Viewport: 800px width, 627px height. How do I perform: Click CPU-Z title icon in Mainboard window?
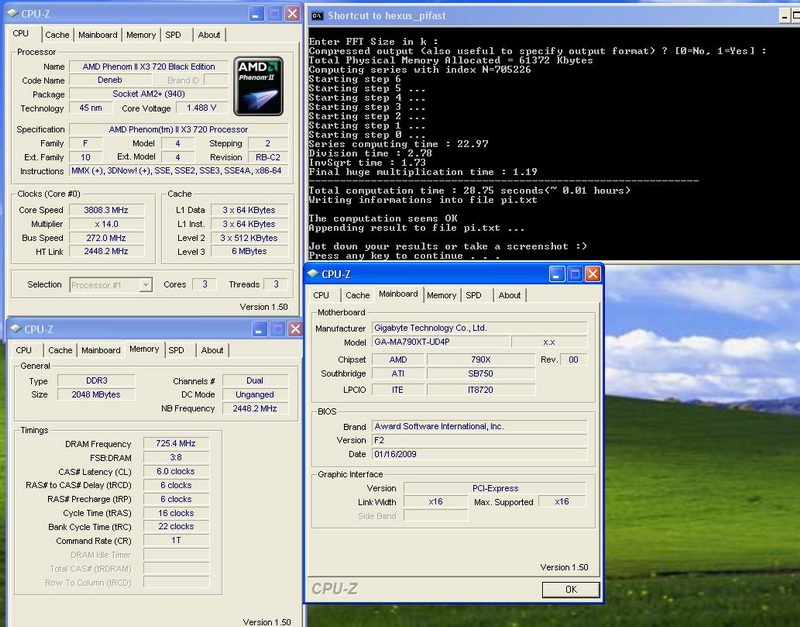tap(313, 274)
